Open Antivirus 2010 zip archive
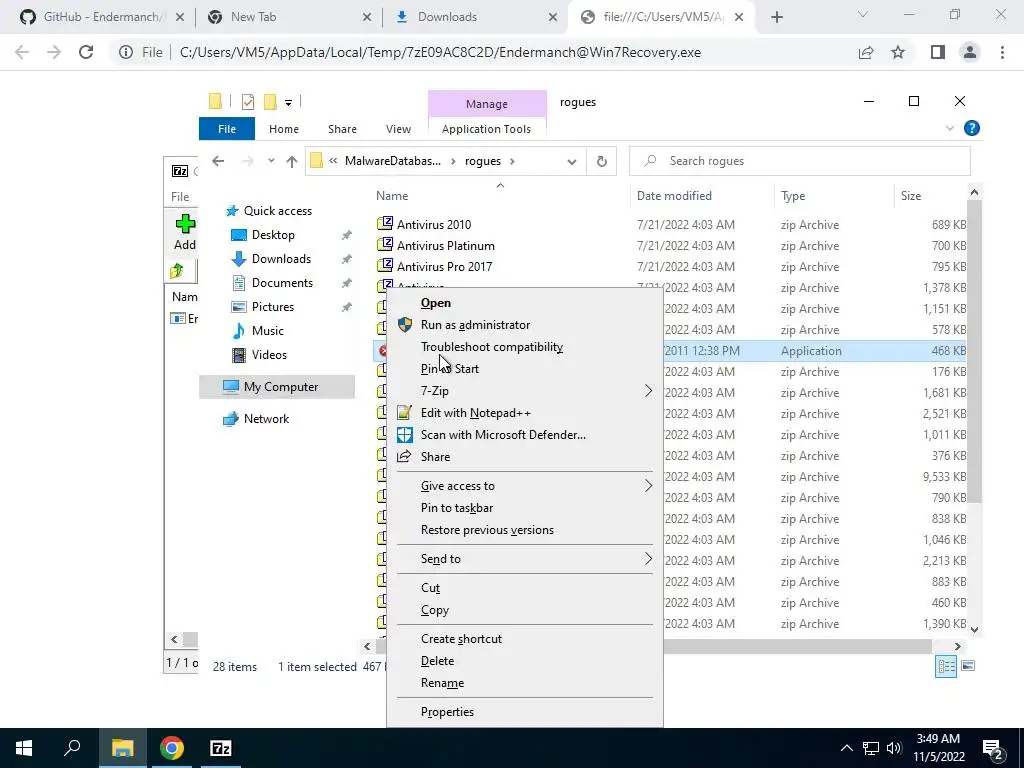The height and width of the screenshot is (768, 1024). tap(434, 225)
